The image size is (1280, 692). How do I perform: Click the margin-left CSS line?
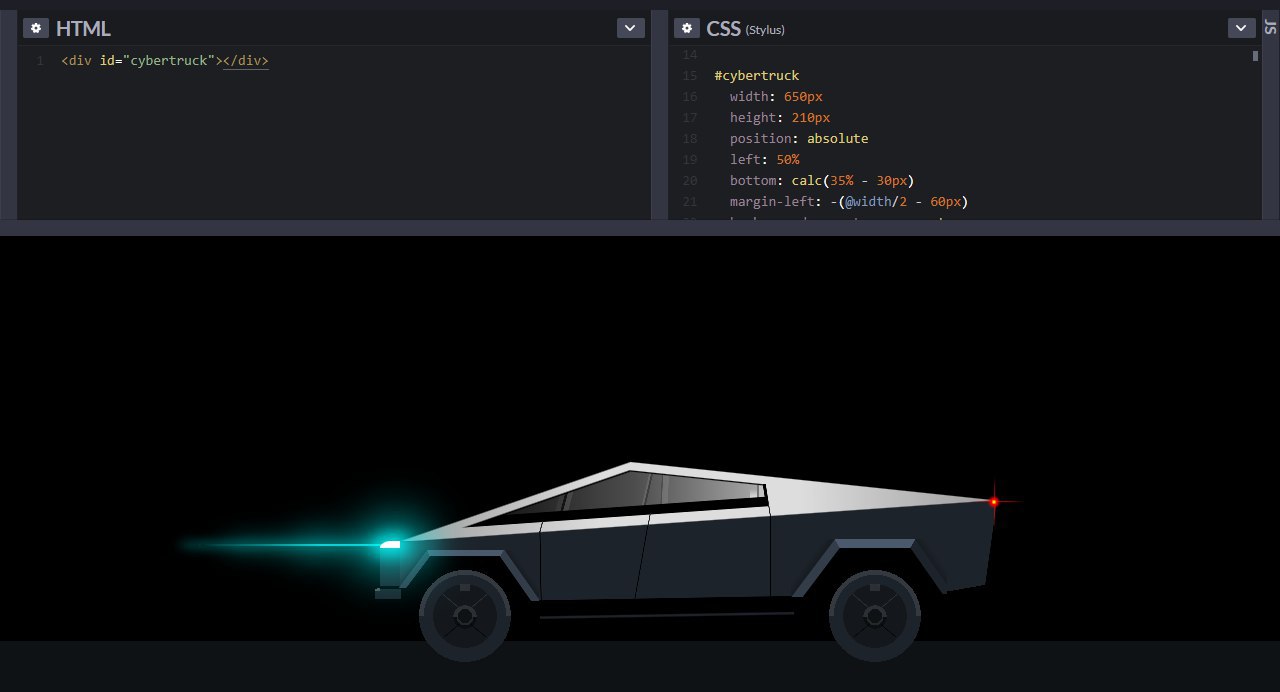[x=849, y=201]
